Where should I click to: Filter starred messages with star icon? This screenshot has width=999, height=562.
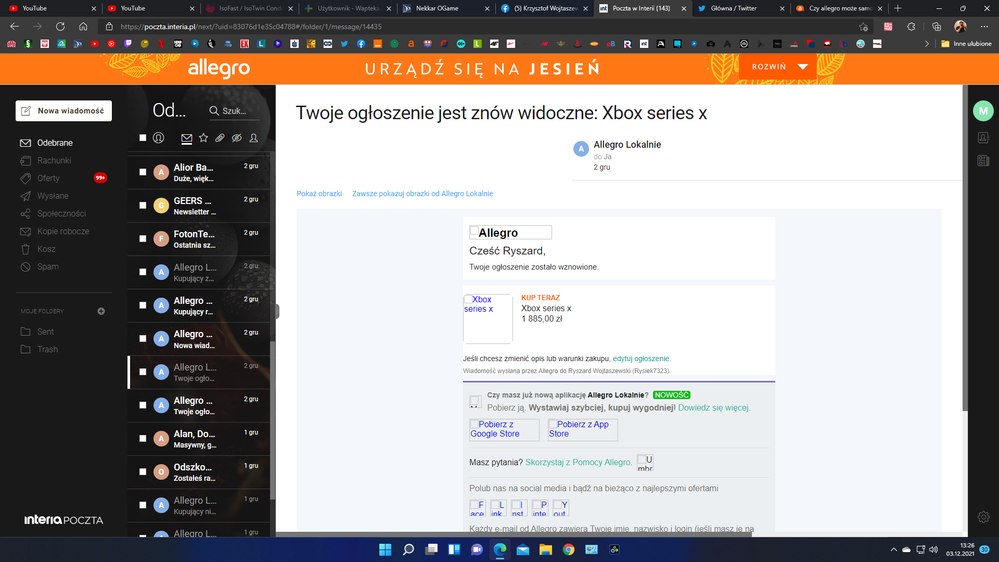(x=203, y=138)
